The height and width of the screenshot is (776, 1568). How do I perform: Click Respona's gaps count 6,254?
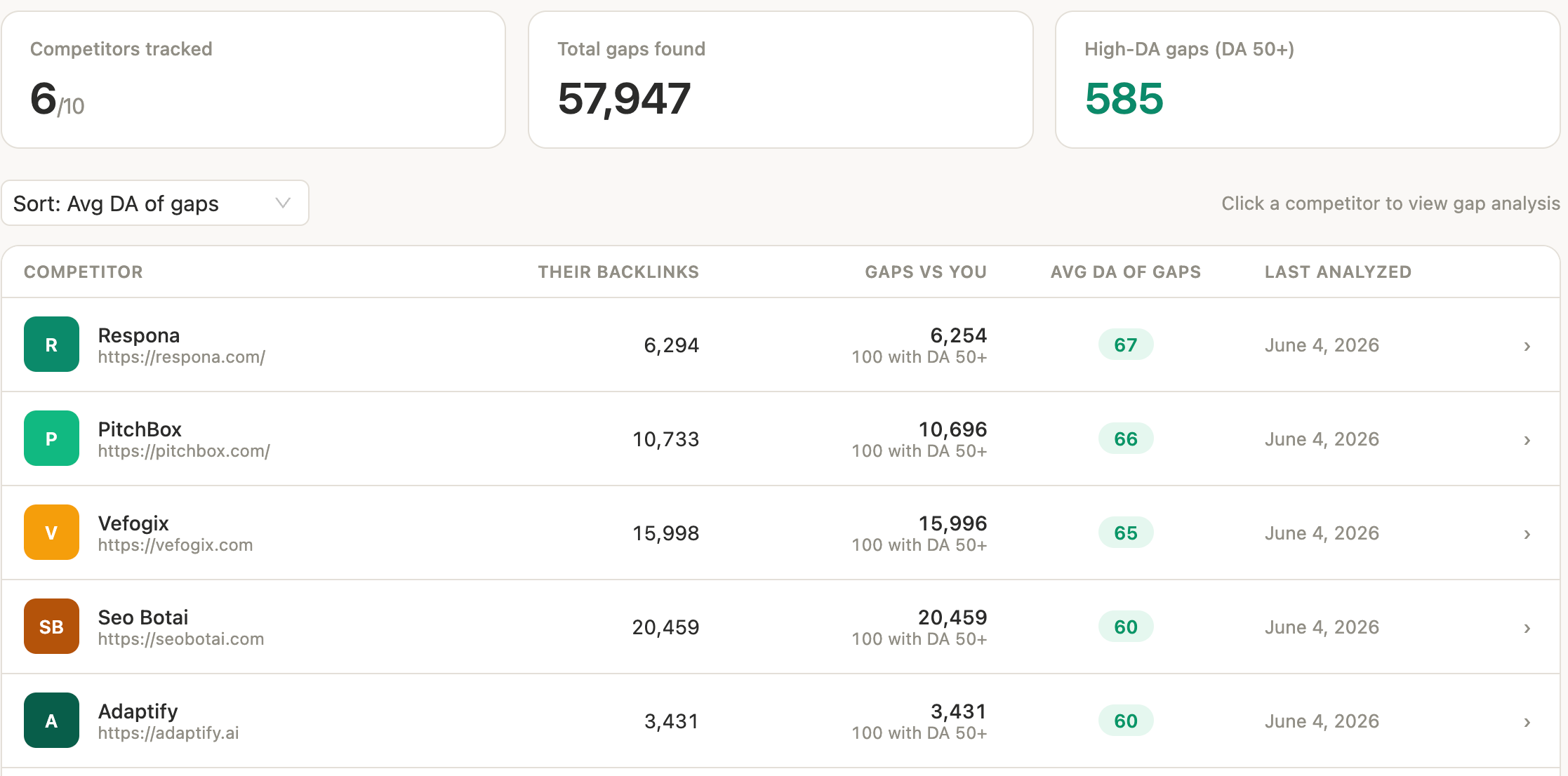(x=959, y=335)
